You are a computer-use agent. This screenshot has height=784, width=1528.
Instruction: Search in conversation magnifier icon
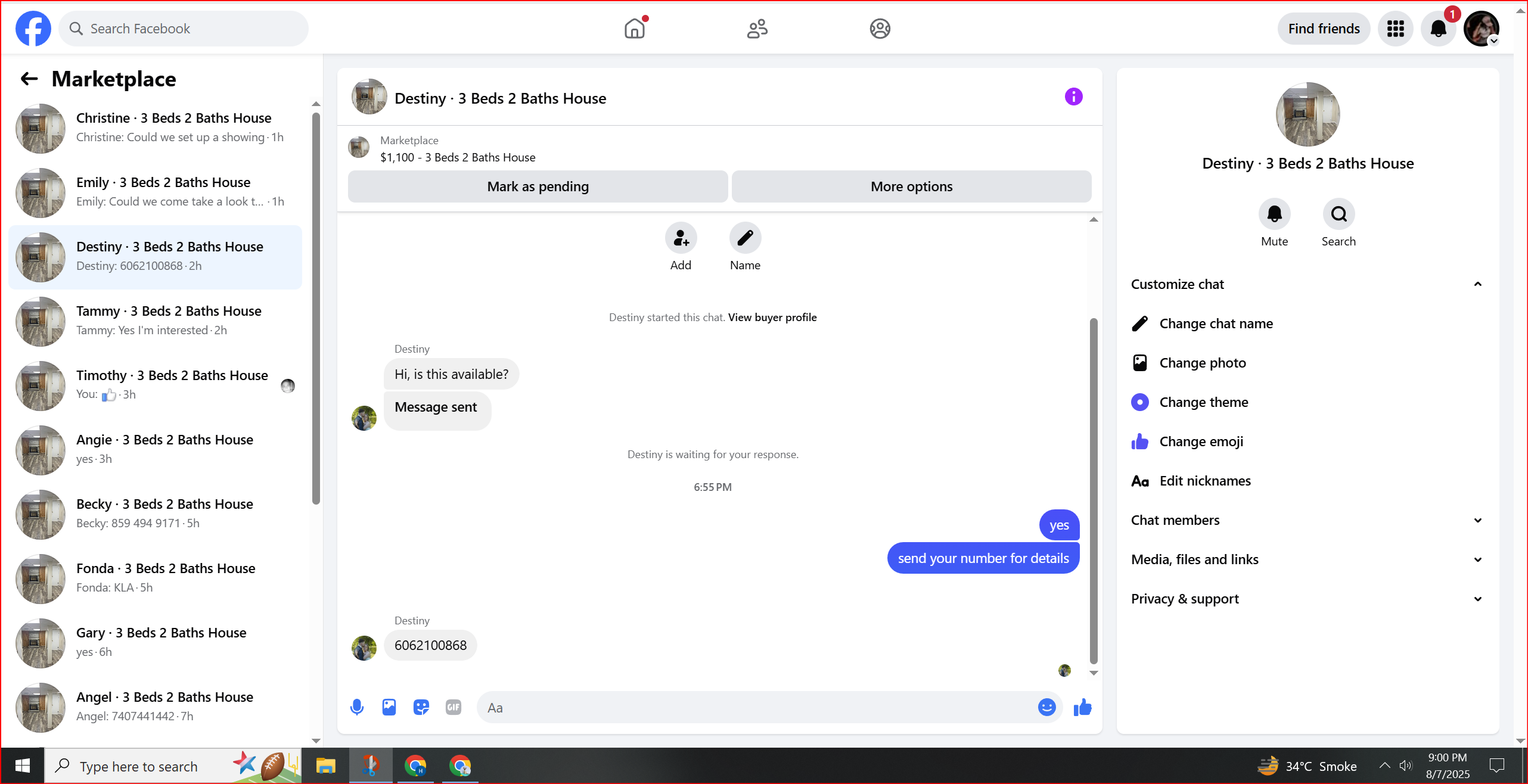coord(1338,214)
